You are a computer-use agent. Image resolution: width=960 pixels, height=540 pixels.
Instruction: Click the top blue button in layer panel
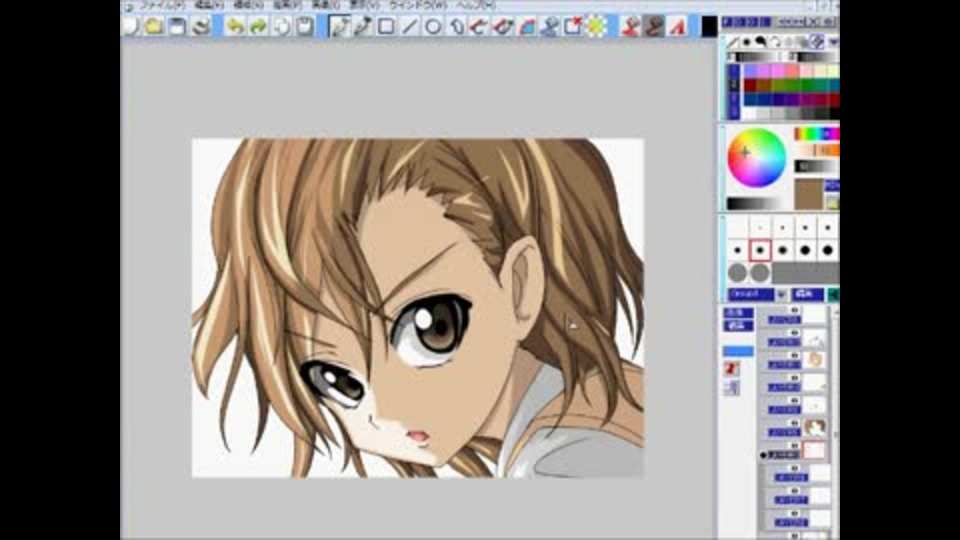[x=738, y=313]
